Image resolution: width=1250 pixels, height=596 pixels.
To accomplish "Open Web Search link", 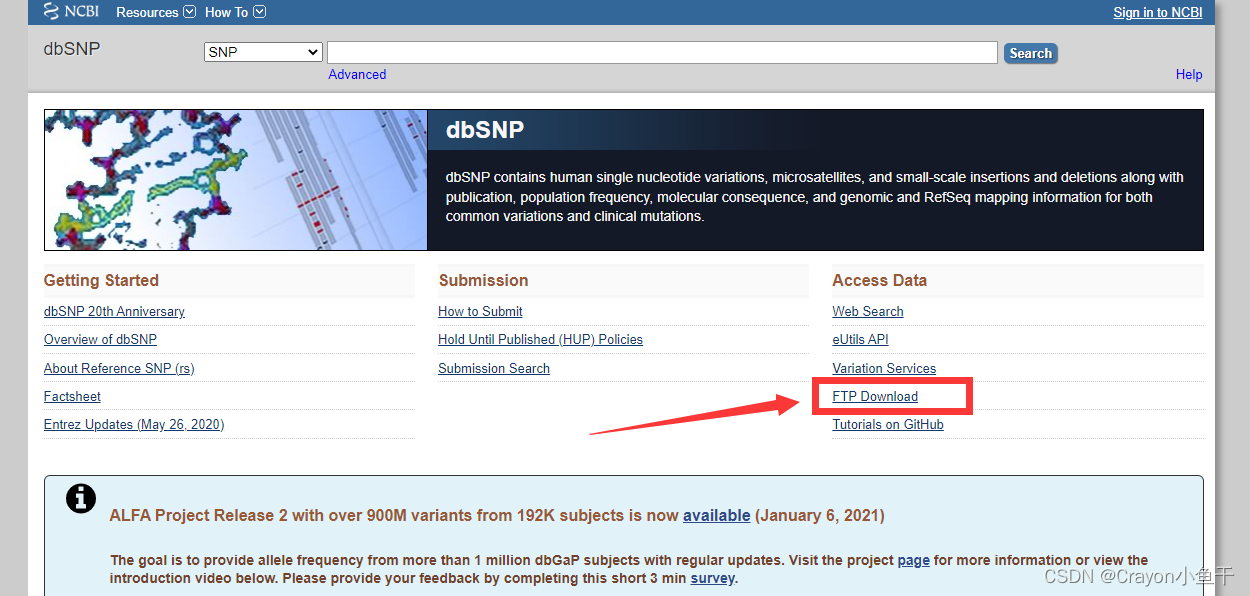I will [x=868, y=311].
